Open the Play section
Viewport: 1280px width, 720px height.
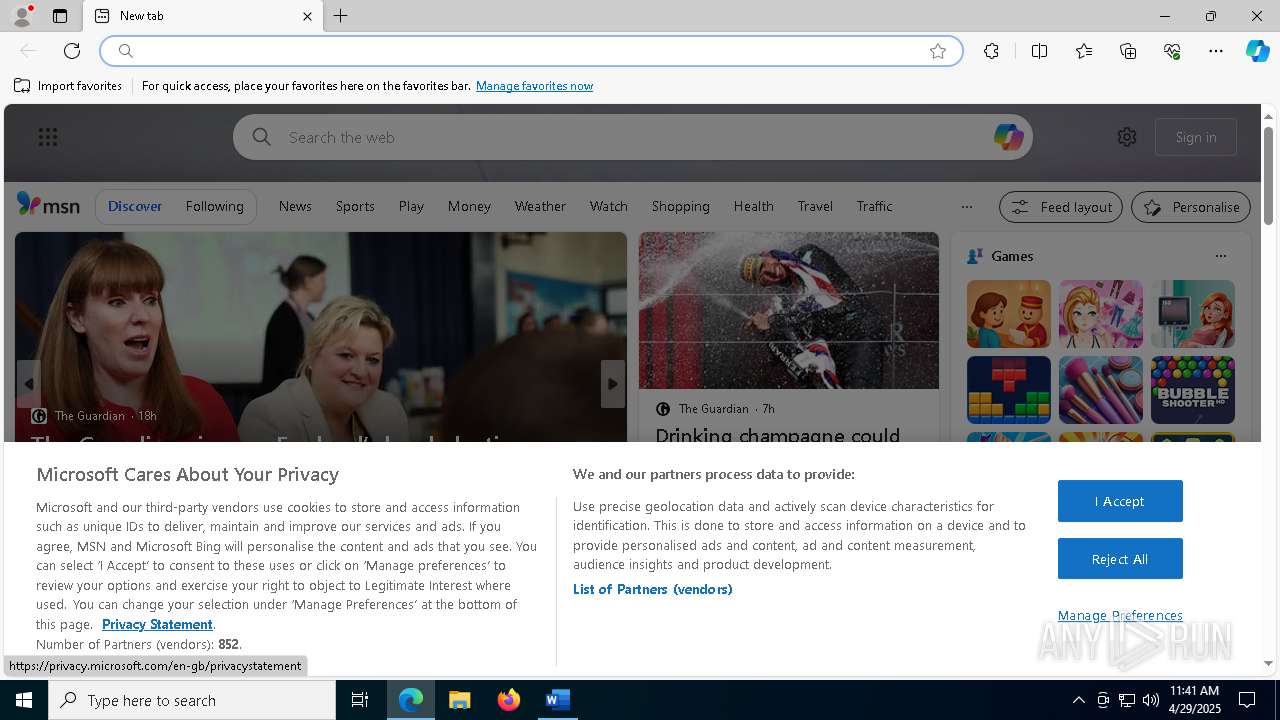click(x=411, y=206)
